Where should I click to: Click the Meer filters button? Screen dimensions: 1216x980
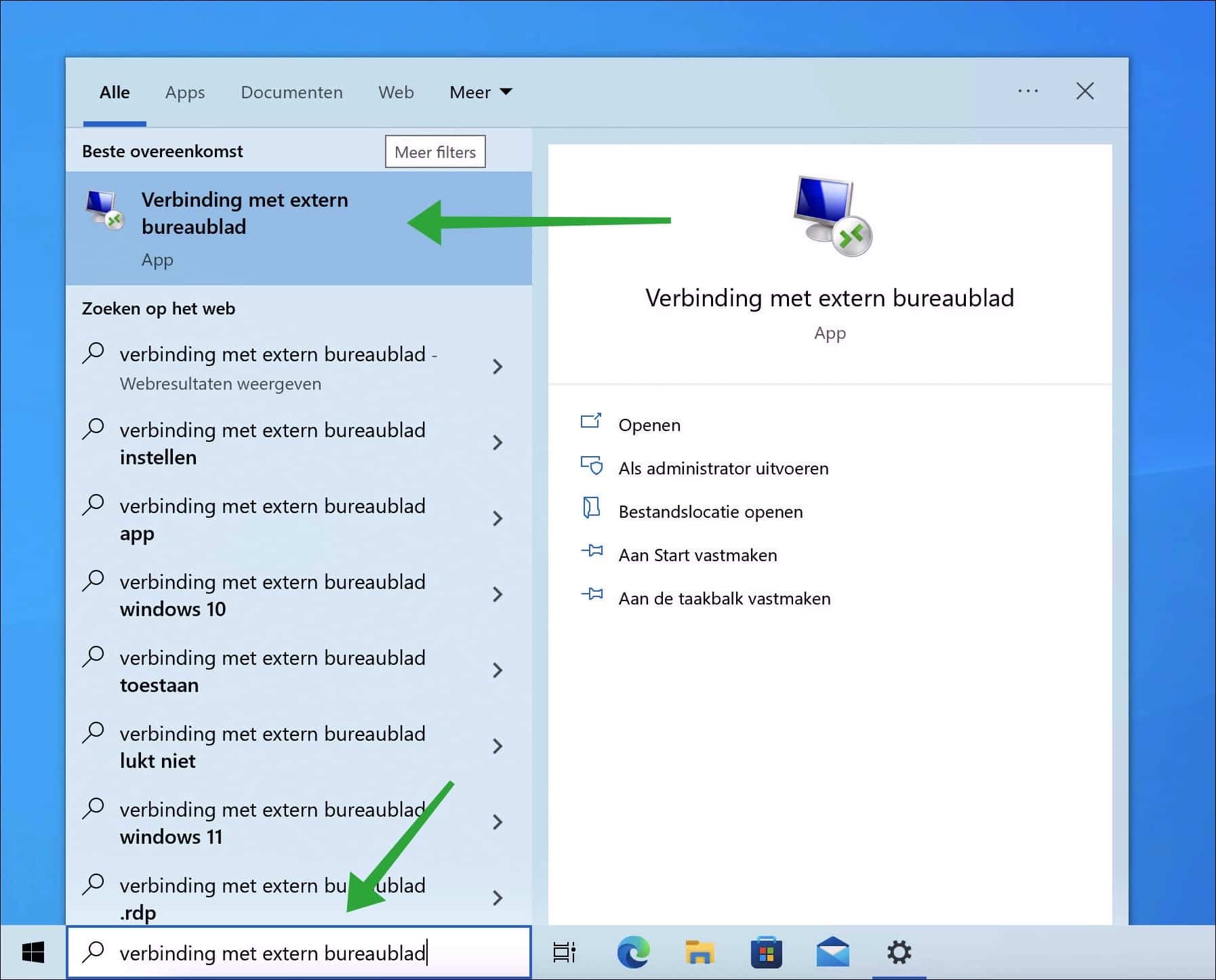[x=434, y=152]
